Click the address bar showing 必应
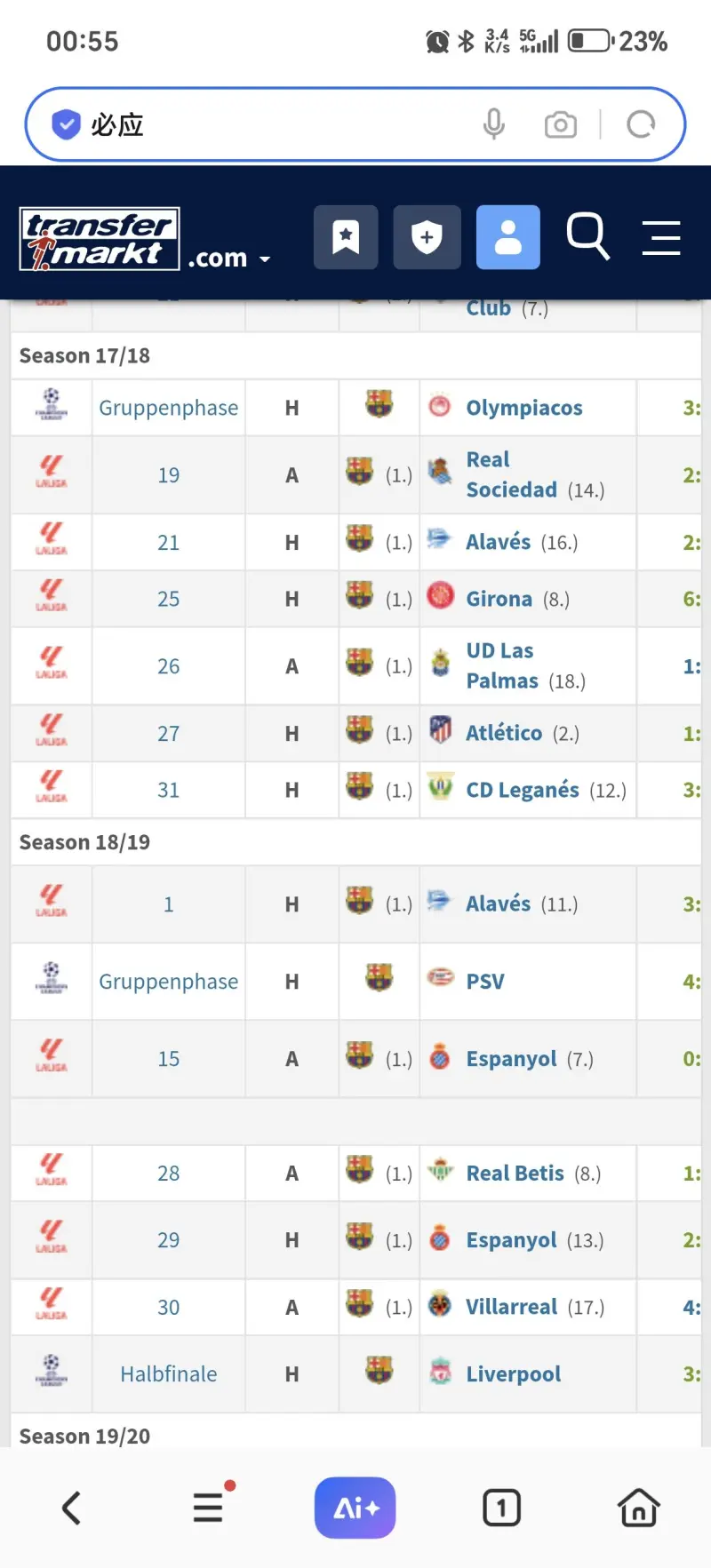 pos(267,124)
